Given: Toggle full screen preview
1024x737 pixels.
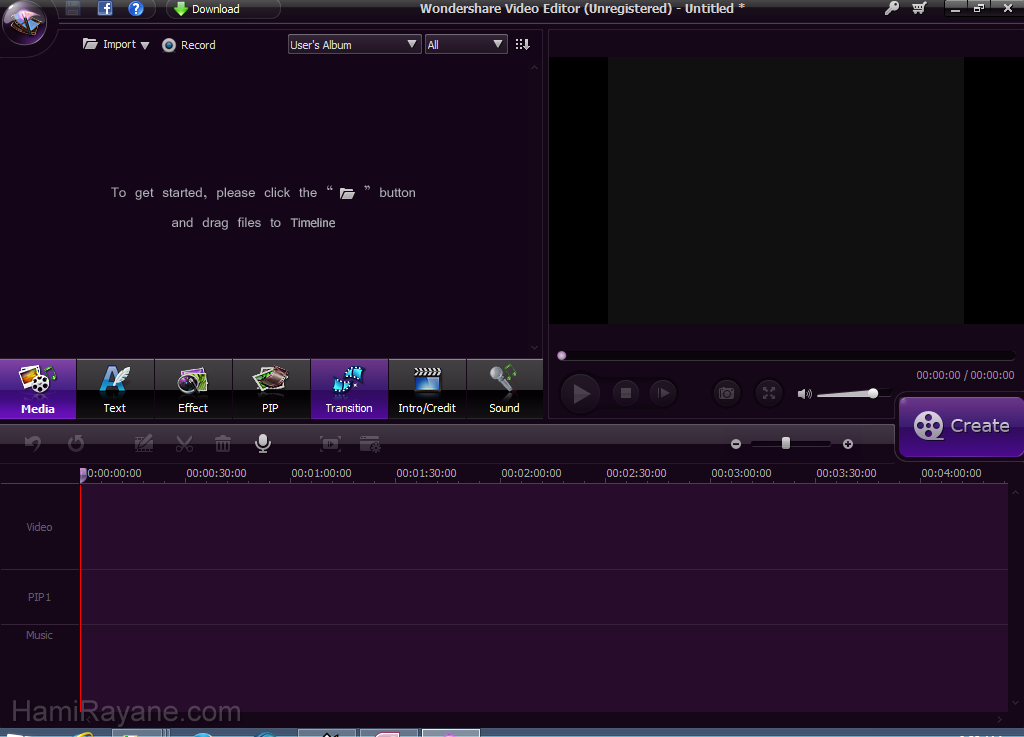Looking at the screenshot, I should 769,393.
